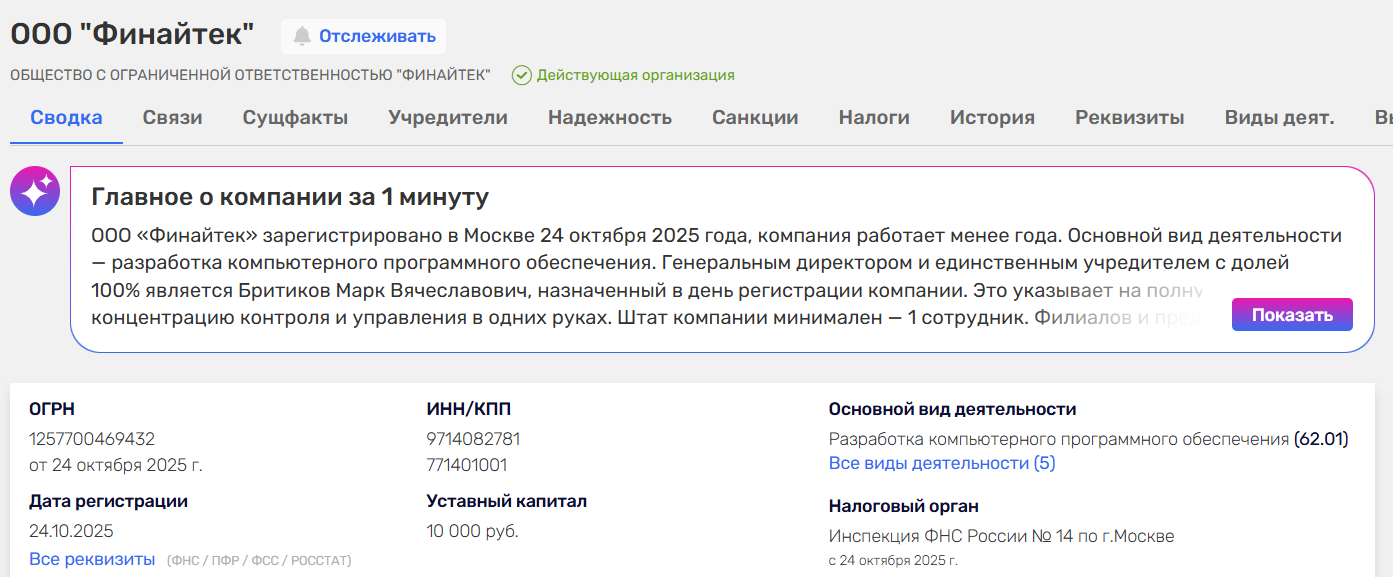The width and height of the screenshot is (1393, 577).
Task: Click the text от 24 октября 2025 г.
Action: click(x=116, y=465)
